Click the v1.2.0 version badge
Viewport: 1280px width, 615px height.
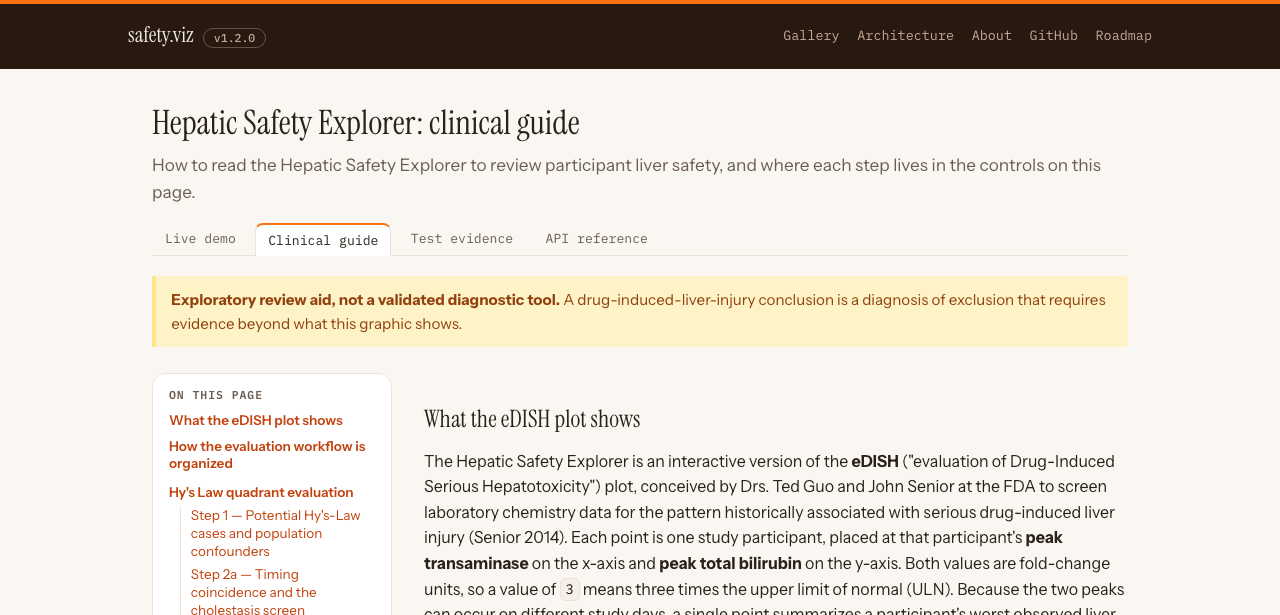[234, 38]
